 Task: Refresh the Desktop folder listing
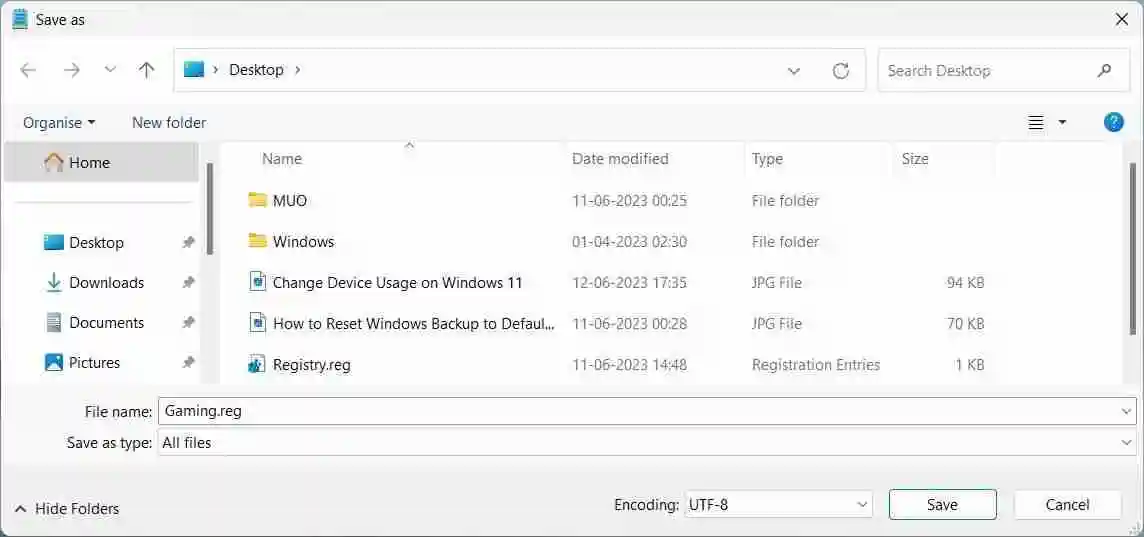click(x=840, y=71)
